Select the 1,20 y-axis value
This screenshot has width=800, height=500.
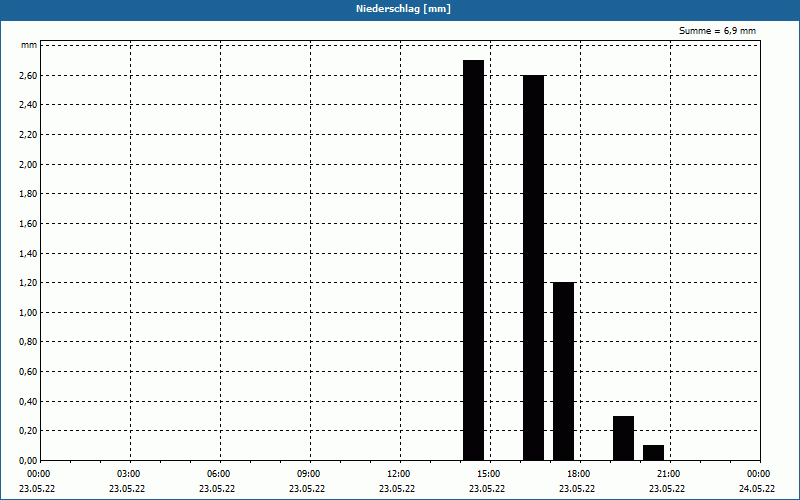tap(28, 283)
